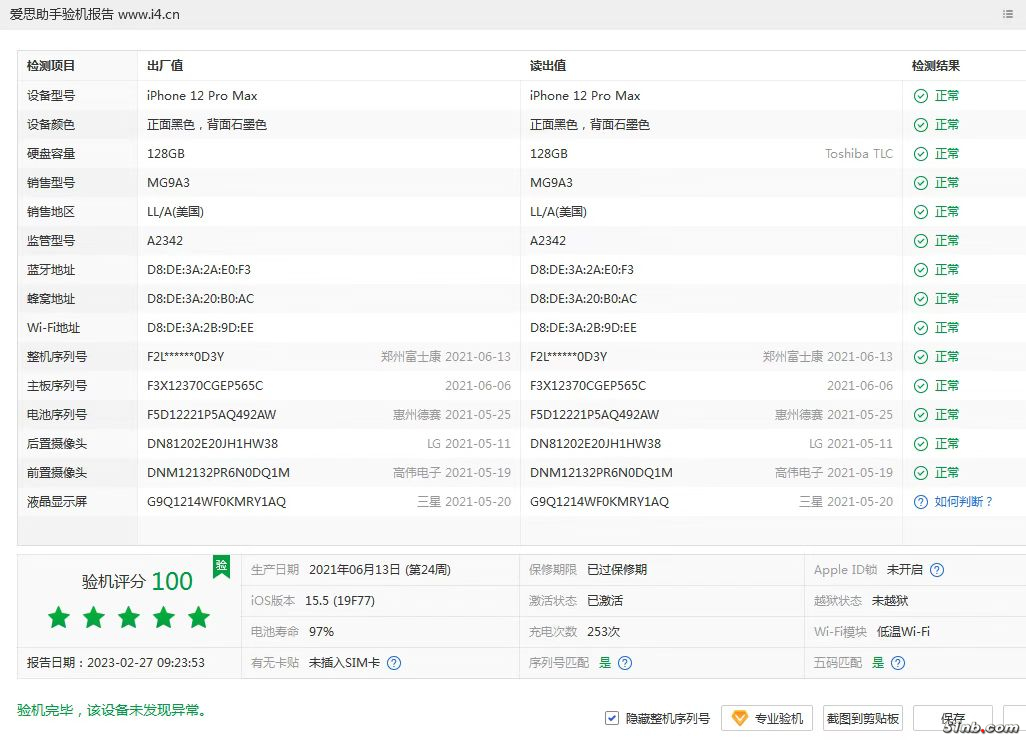Select factory Wi-Fi address D8:DE:3A:2B:9D:EE
The height and width of the screenshot is (740, 1026).
coord(200,328)
